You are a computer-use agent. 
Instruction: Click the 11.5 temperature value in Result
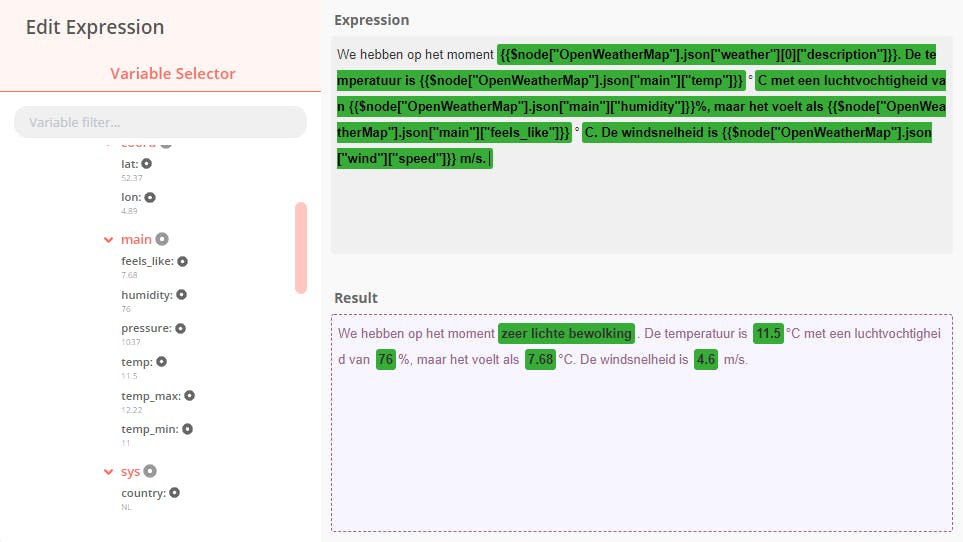768,333
